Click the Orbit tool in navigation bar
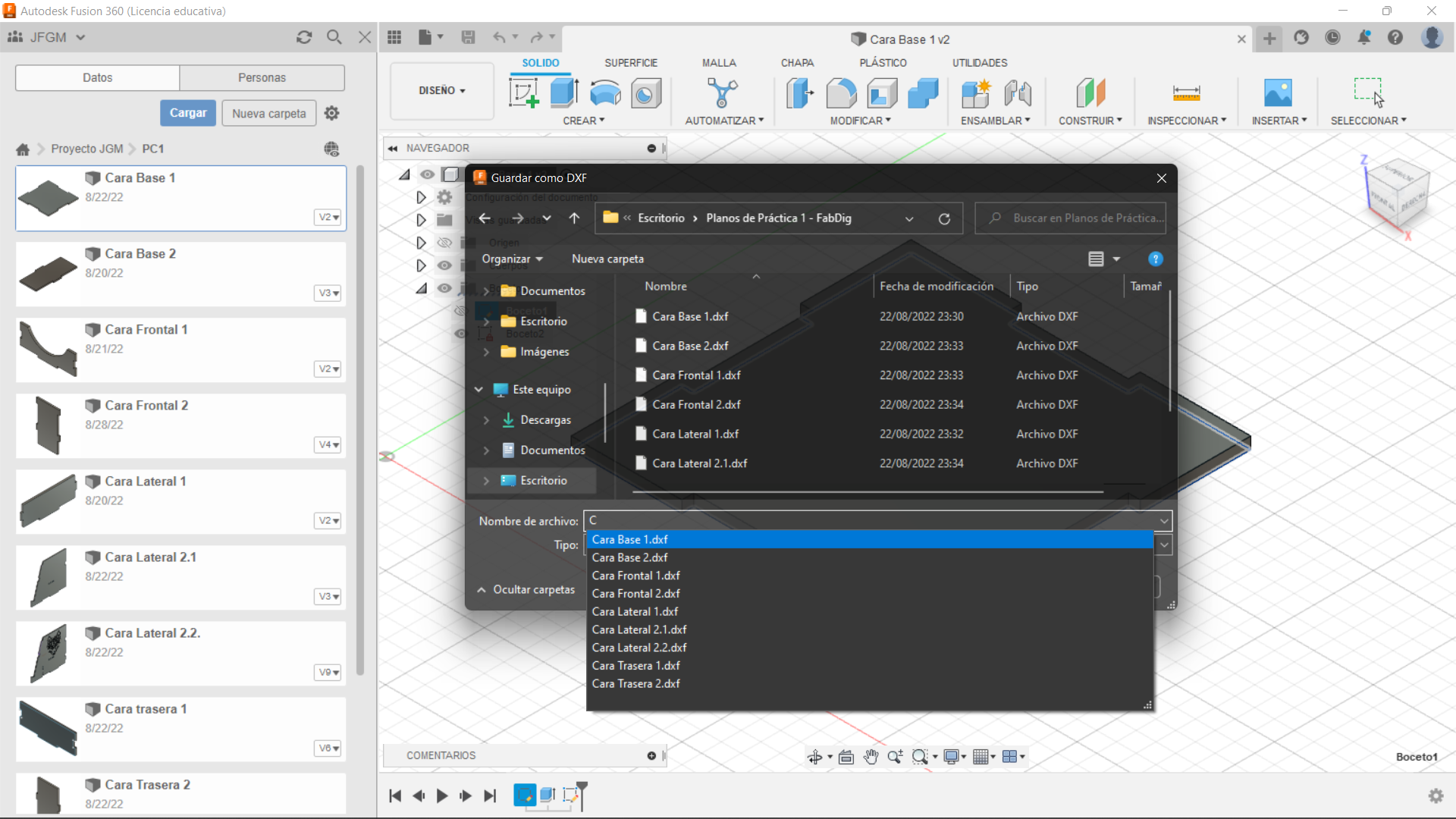The height and width of the screenshot is (819, 1456). [815, 757]
